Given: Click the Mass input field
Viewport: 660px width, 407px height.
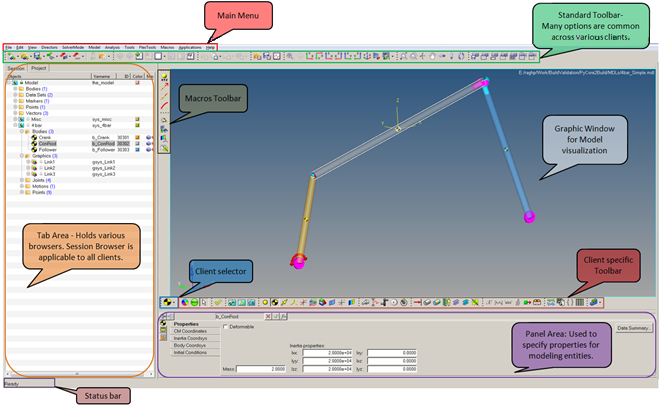Looking at the screenshot, I should click(261, 369).
